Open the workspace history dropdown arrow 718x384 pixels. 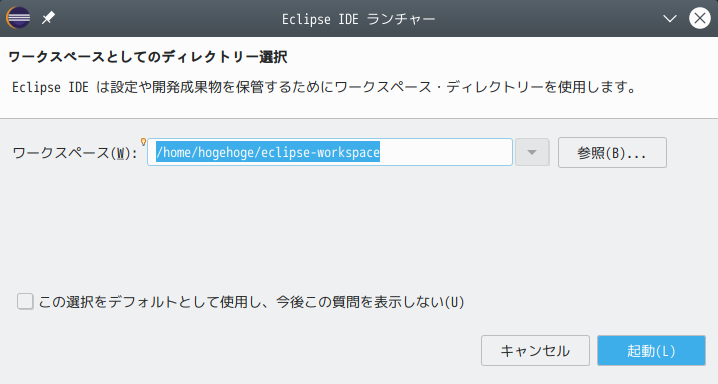point(532,152)
